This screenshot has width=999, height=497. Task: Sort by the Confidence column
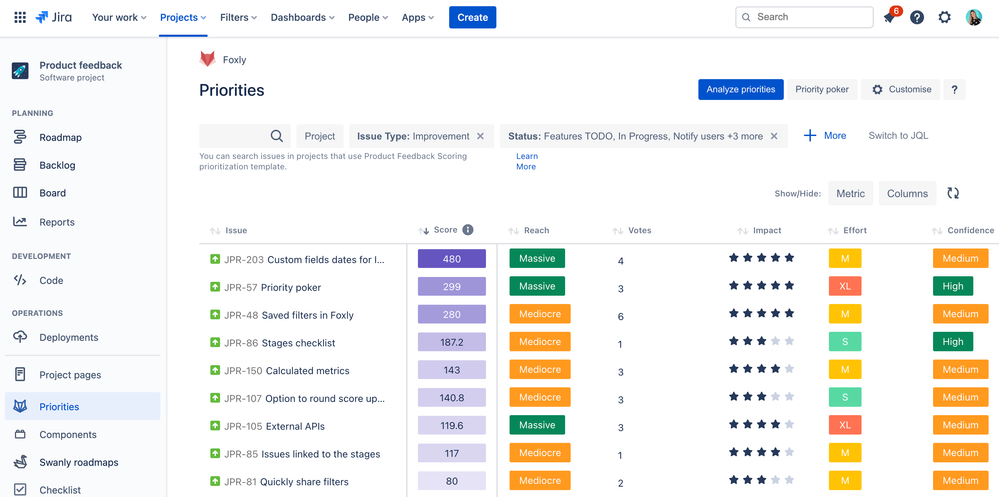[963, 231]
